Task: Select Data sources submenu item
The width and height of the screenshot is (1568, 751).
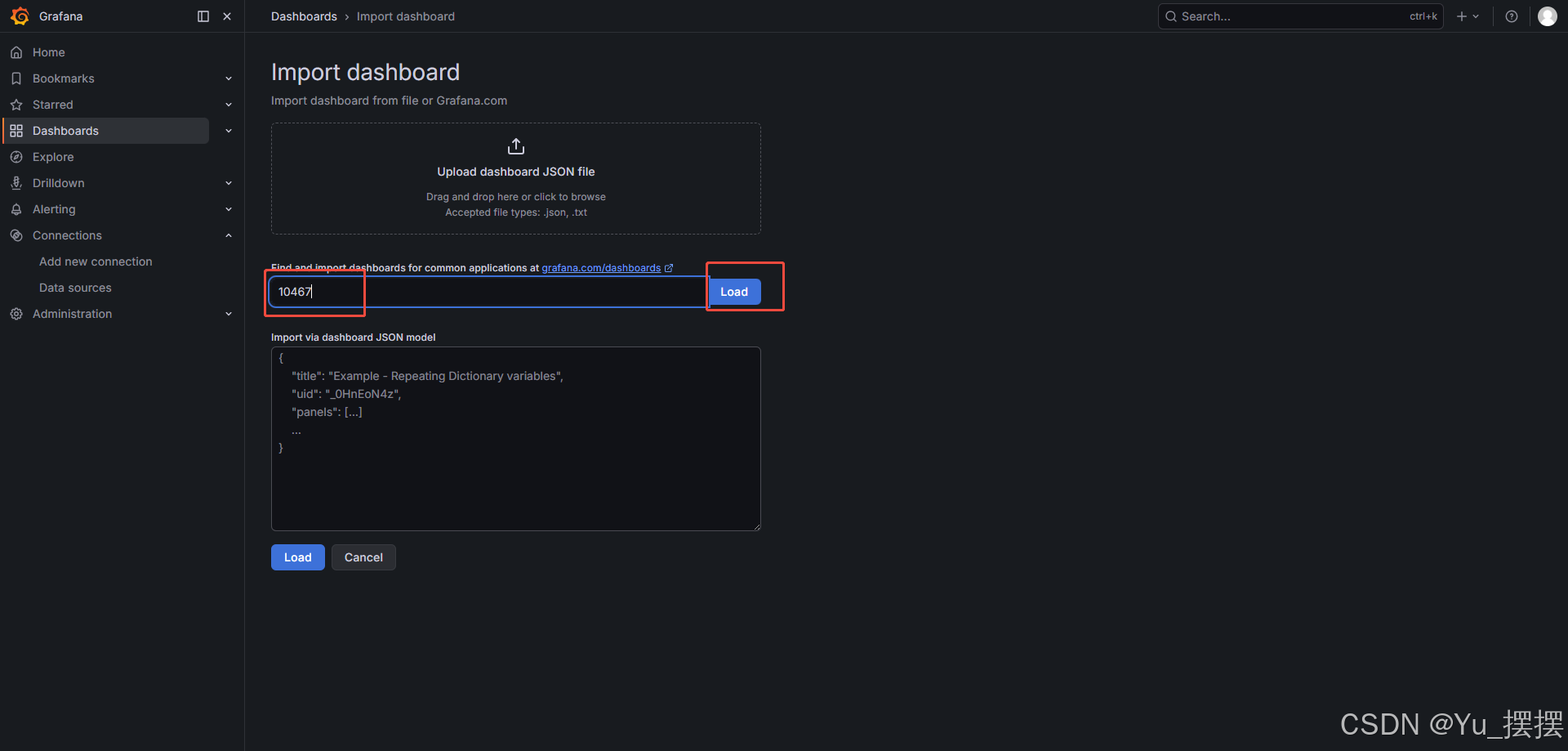Action: pyautogui.click(x=75, y=288)
